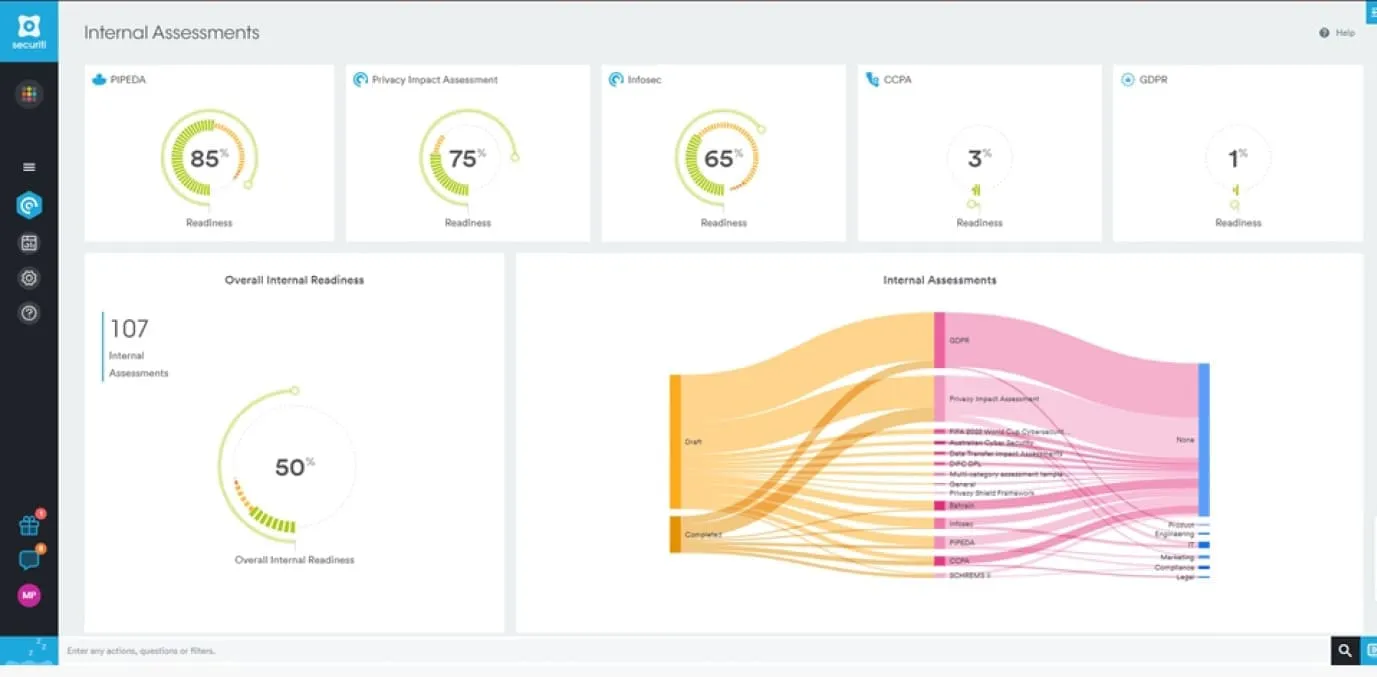Screen dimensions: 1377x677
Task: Click the Draft node in the Sankey chart
Action: (675, 441)
